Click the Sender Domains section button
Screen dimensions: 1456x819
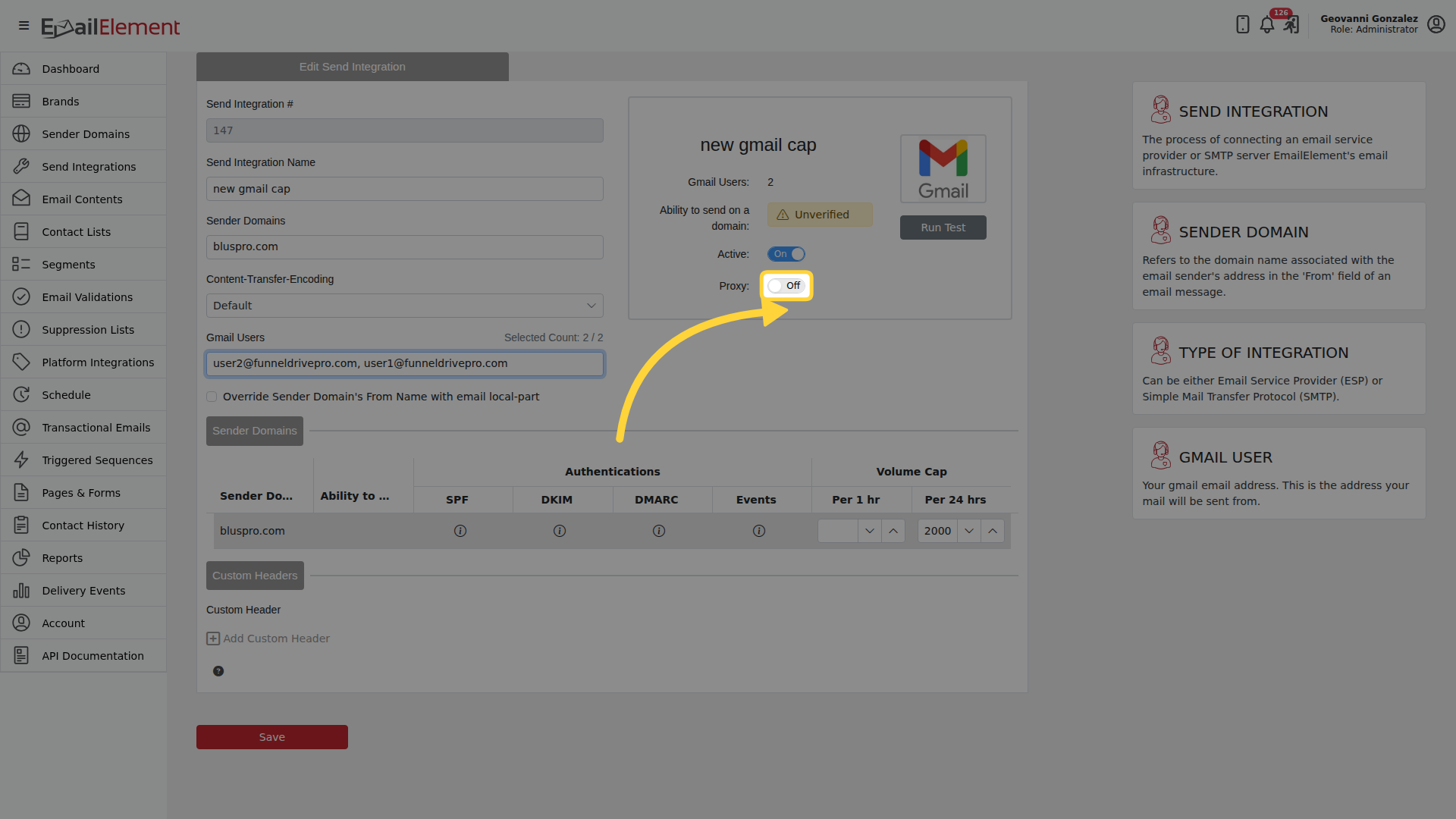[x=255, y=431]
